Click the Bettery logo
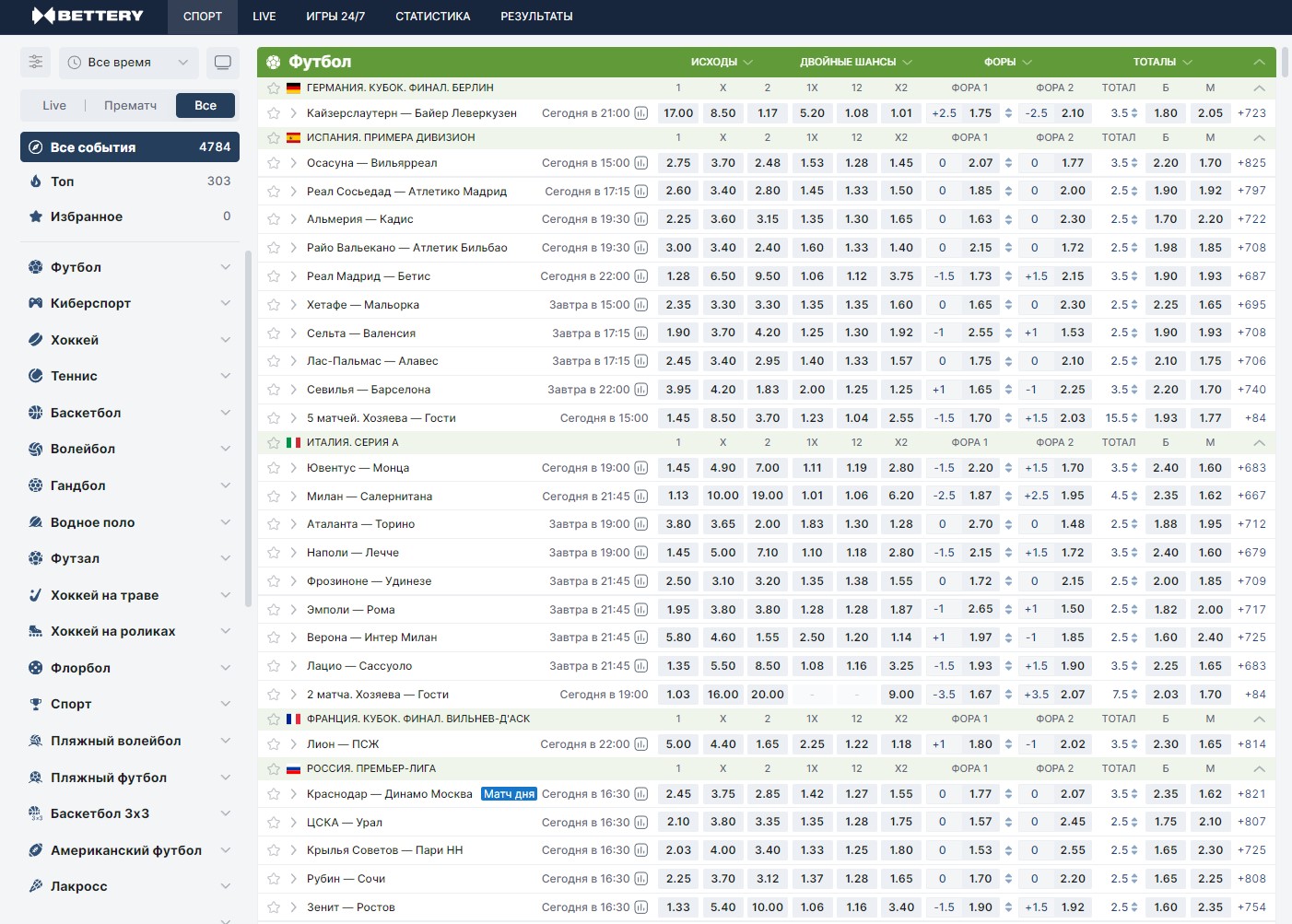This screenshot has width=1292, height=924. 88,16
